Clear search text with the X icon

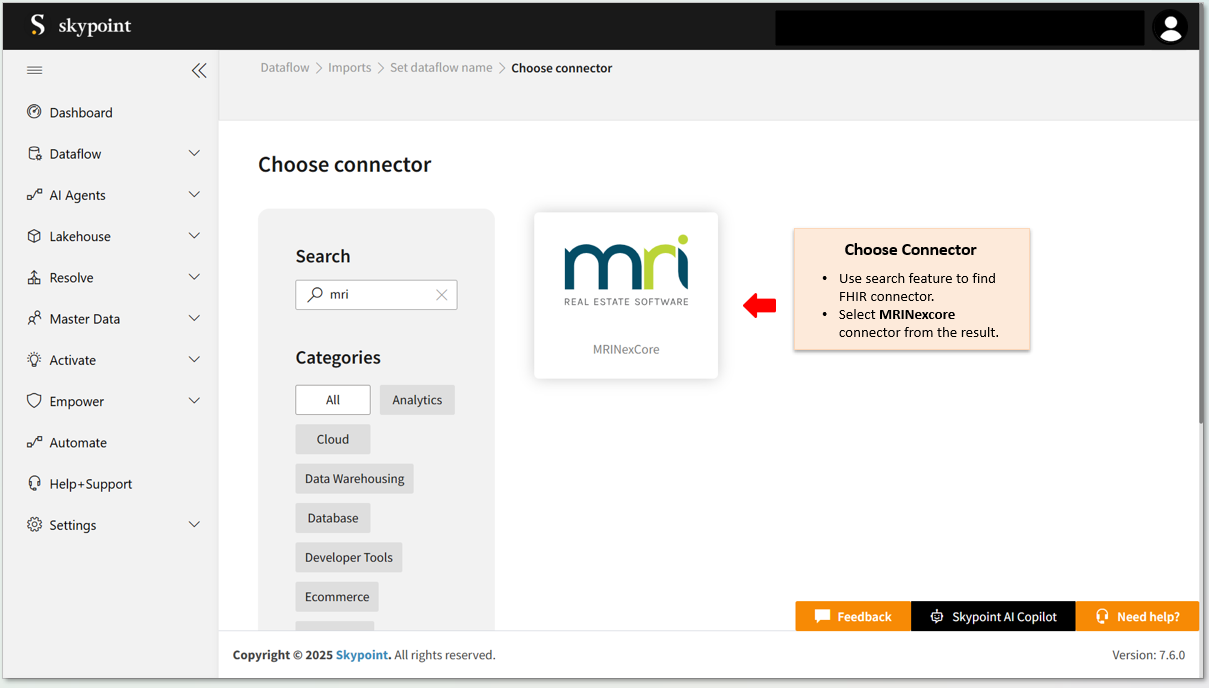pos(441,295)
